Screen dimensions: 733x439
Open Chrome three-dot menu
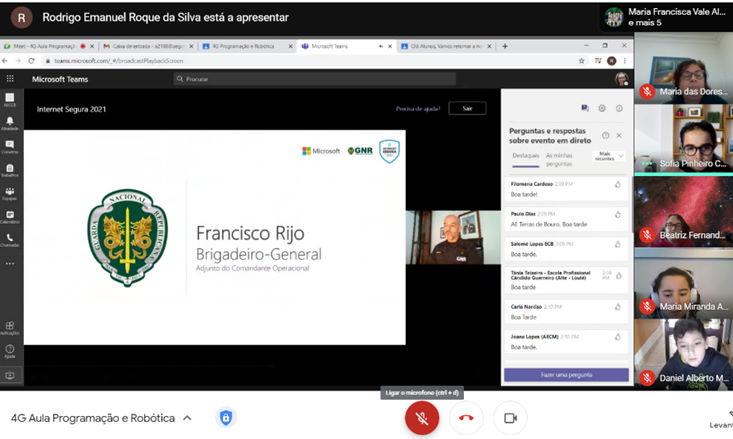pos(625,61)
